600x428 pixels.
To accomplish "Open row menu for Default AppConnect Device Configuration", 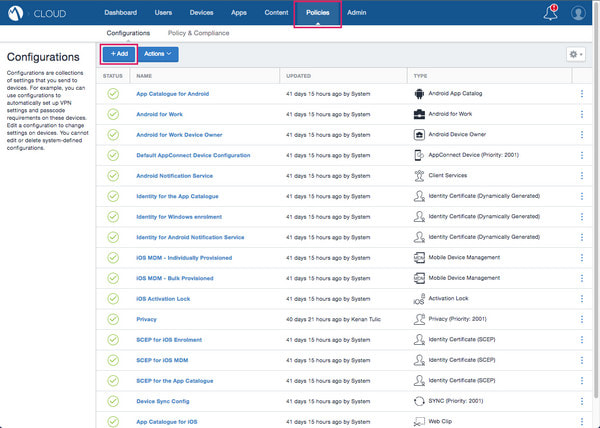I will tap(582, 155).
